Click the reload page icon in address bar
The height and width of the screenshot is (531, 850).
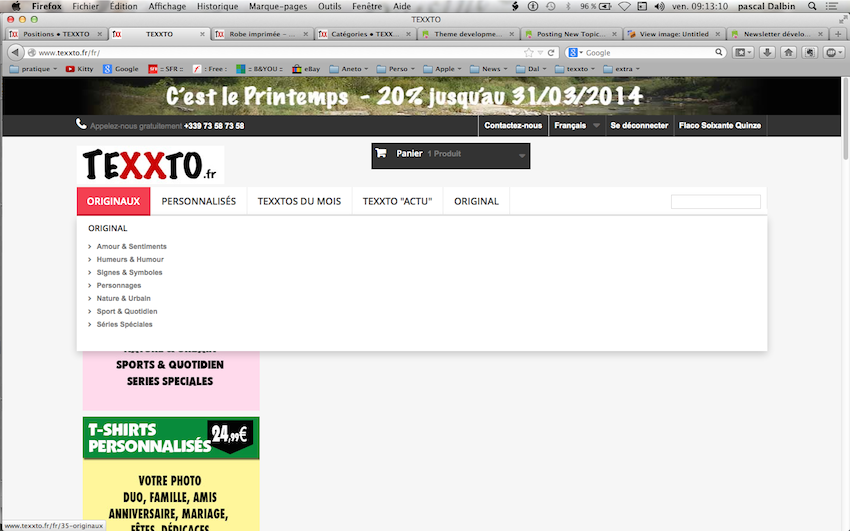point(551,53)
